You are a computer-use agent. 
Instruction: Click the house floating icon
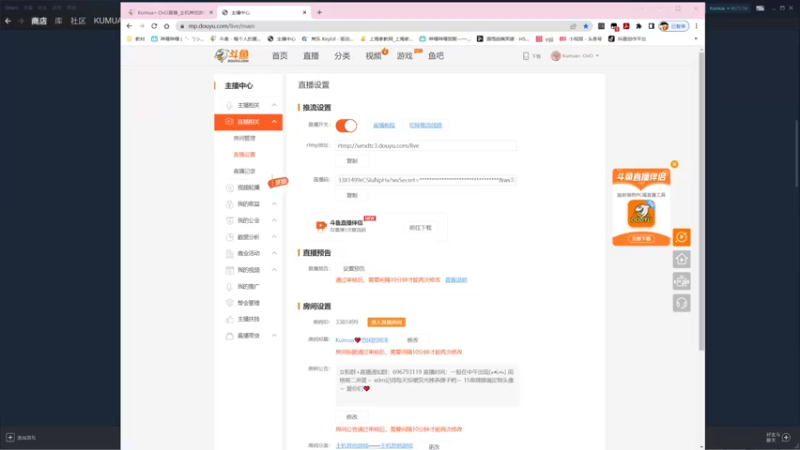[x=682, y=259]
